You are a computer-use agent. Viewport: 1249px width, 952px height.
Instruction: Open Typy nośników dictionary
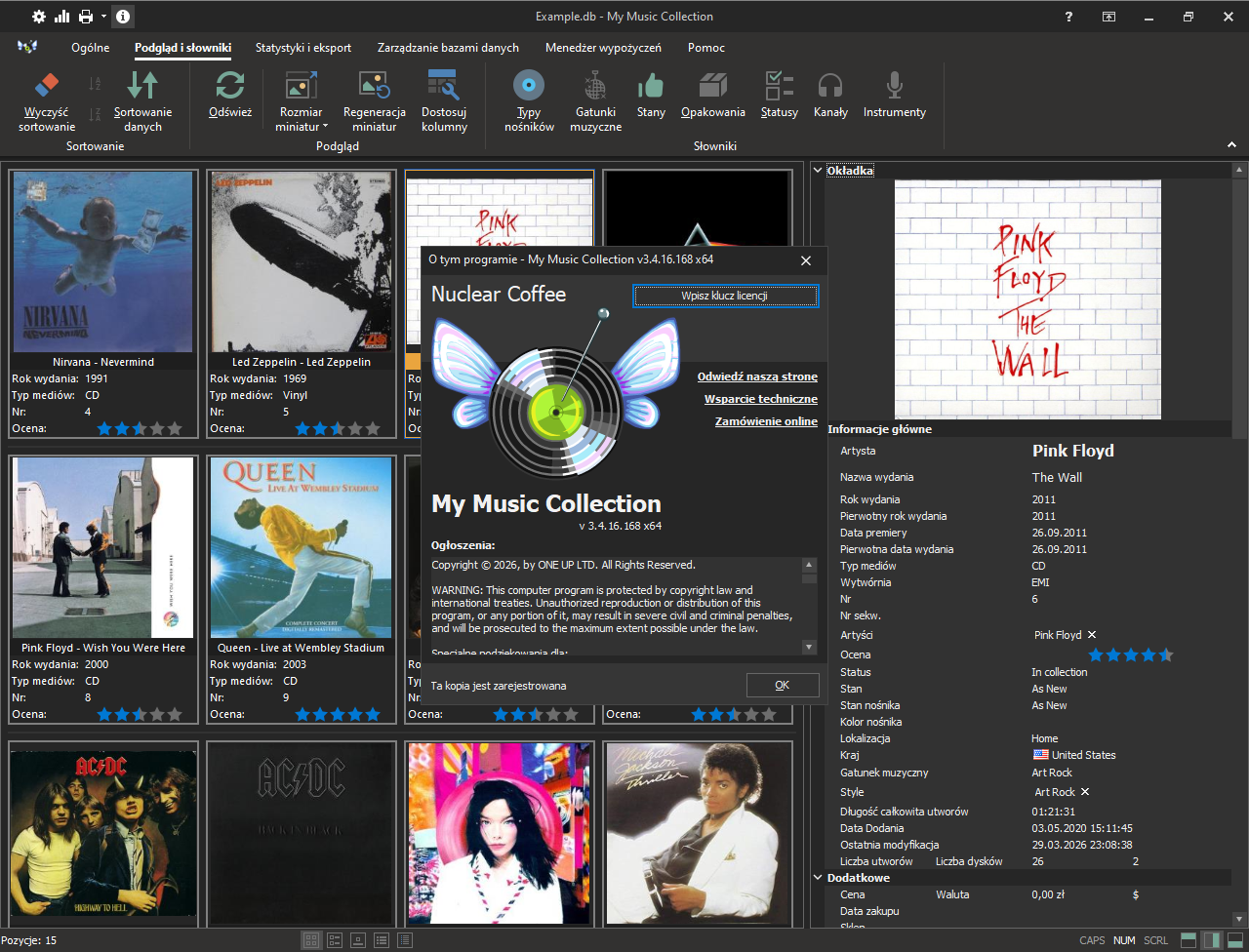[x=529, y=101]
